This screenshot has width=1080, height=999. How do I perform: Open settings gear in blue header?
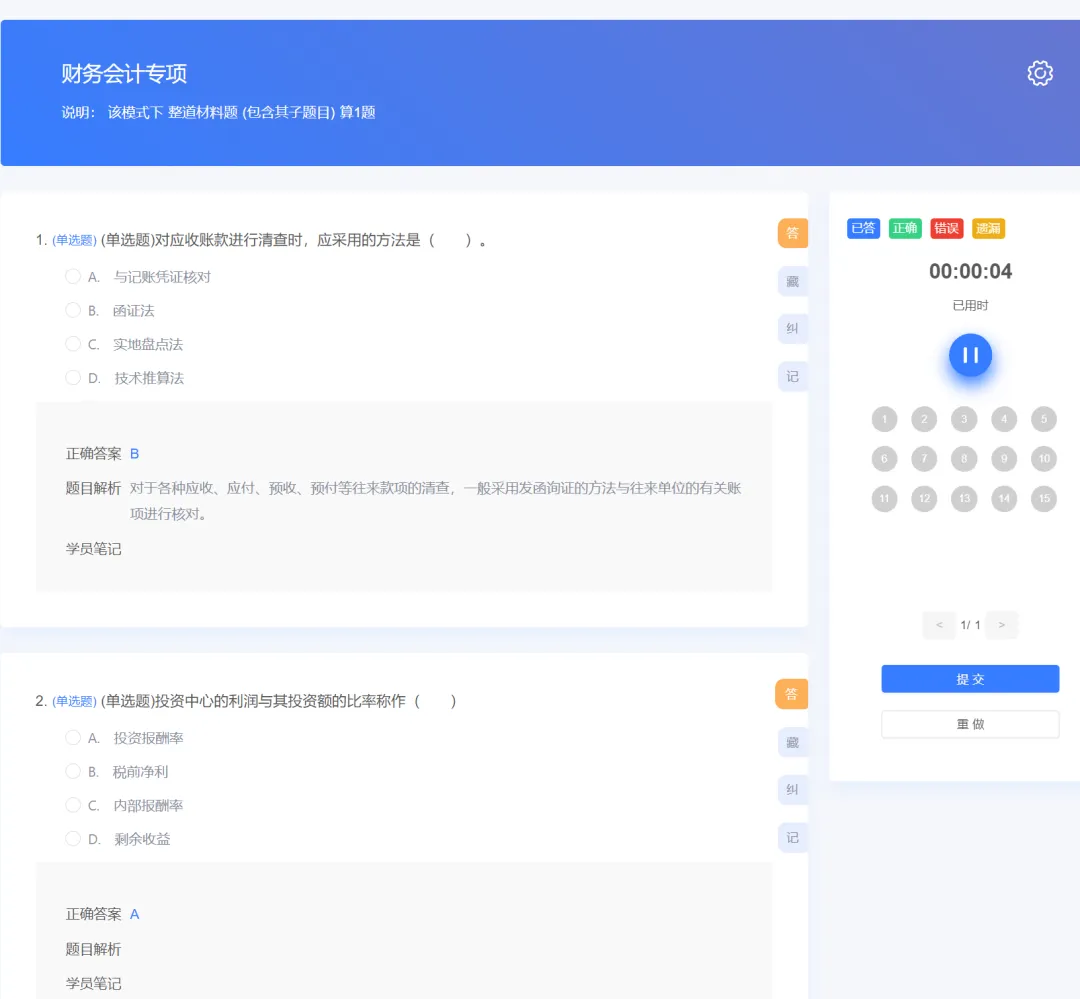pos(1040,73)
